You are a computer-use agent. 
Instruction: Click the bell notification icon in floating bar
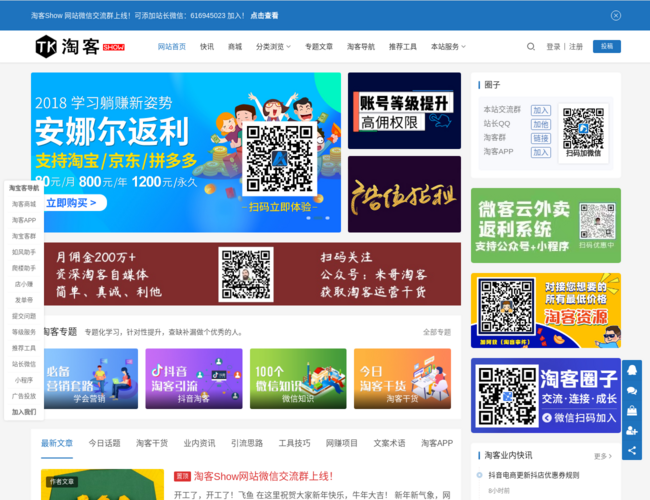[632, 370]
